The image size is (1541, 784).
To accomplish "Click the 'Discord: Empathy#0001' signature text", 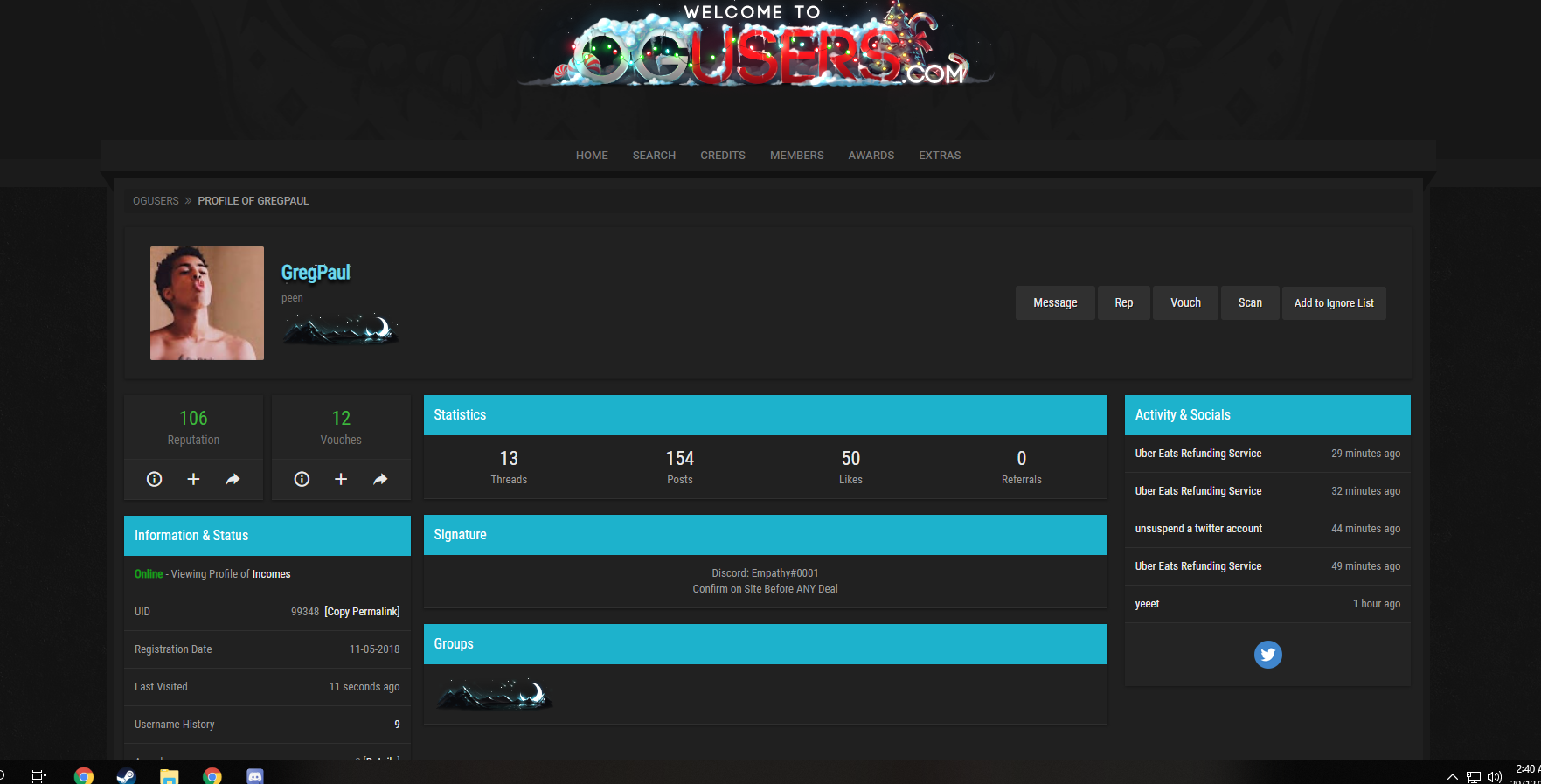I will pos(765,573).
